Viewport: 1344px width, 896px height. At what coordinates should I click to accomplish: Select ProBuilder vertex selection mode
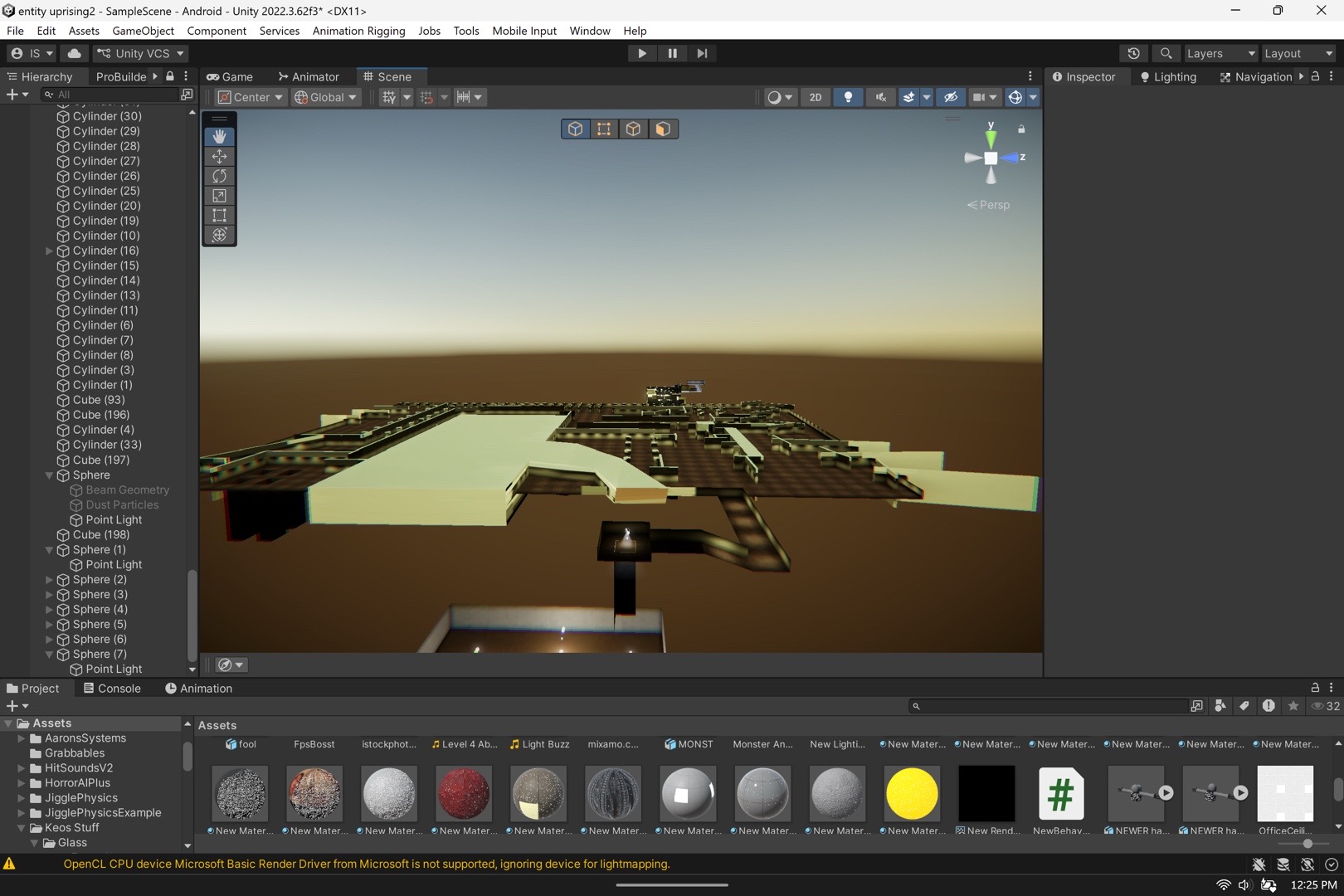604,129
